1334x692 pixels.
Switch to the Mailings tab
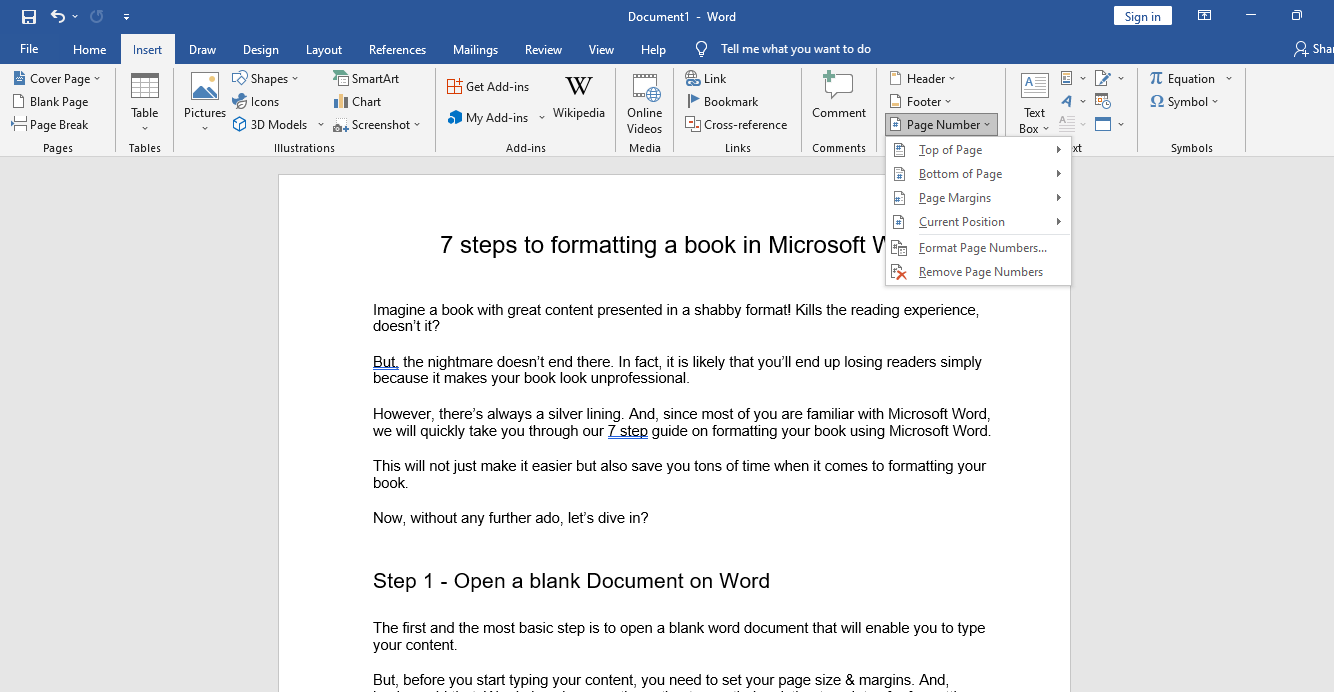[x=475, y=49]
